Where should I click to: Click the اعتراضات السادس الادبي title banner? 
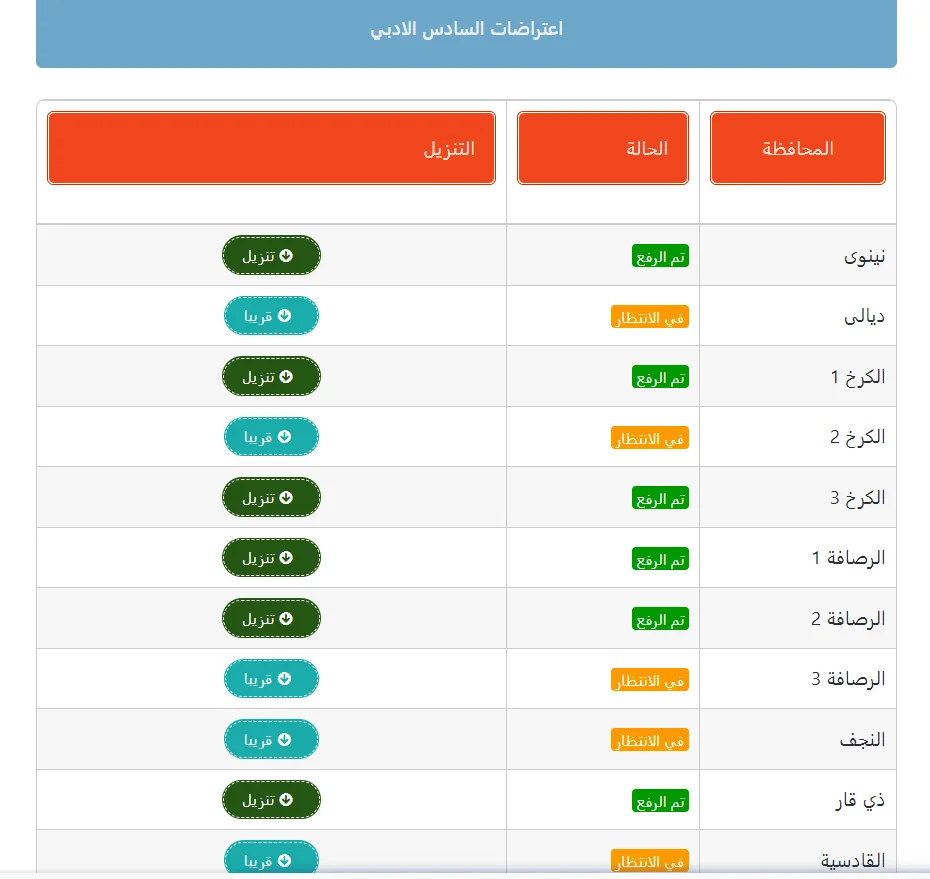point(466,30)
